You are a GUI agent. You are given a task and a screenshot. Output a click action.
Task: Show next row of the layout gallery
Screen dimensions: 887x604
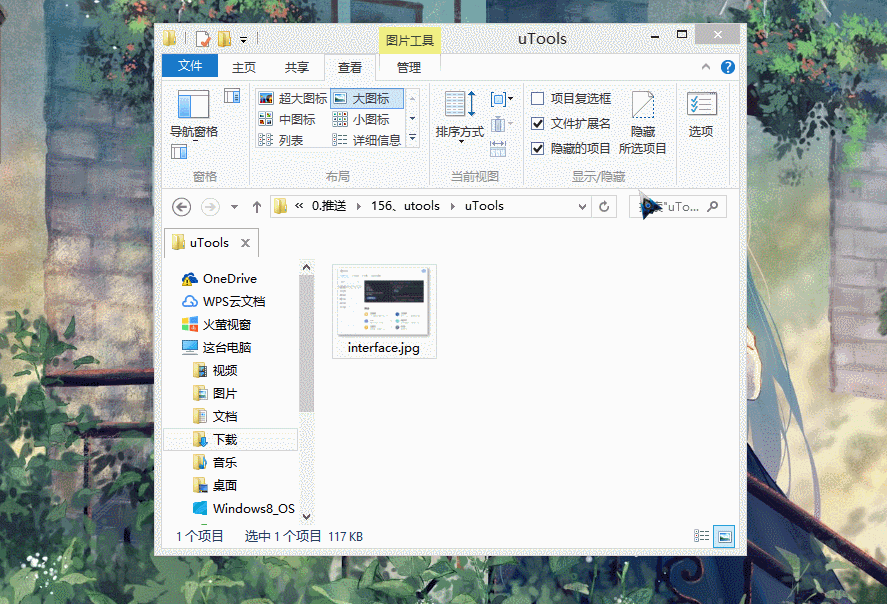[413, 118]
